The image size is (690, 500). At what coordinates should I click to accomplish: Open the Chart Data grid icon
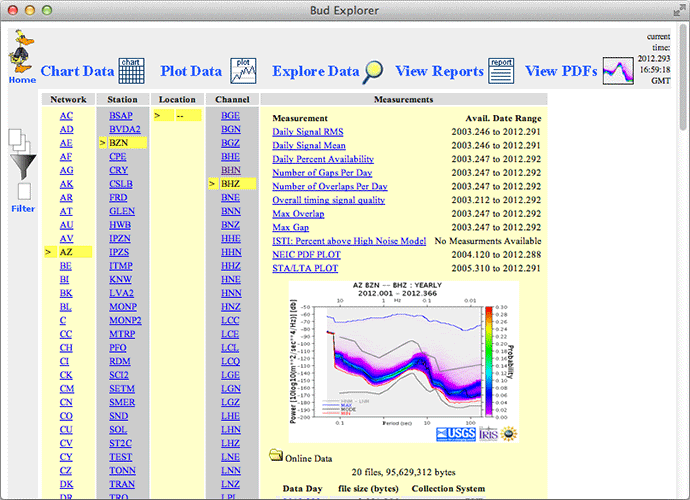click(131, 71)
